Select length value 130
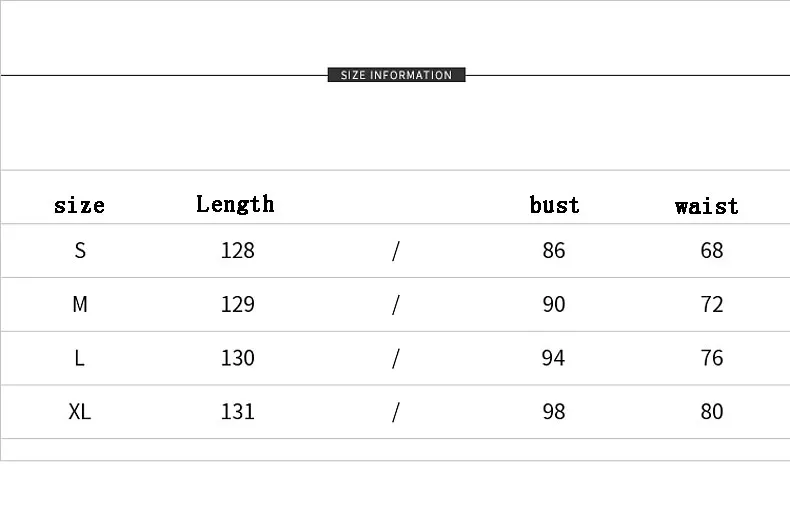 click(x=238, y=358)
